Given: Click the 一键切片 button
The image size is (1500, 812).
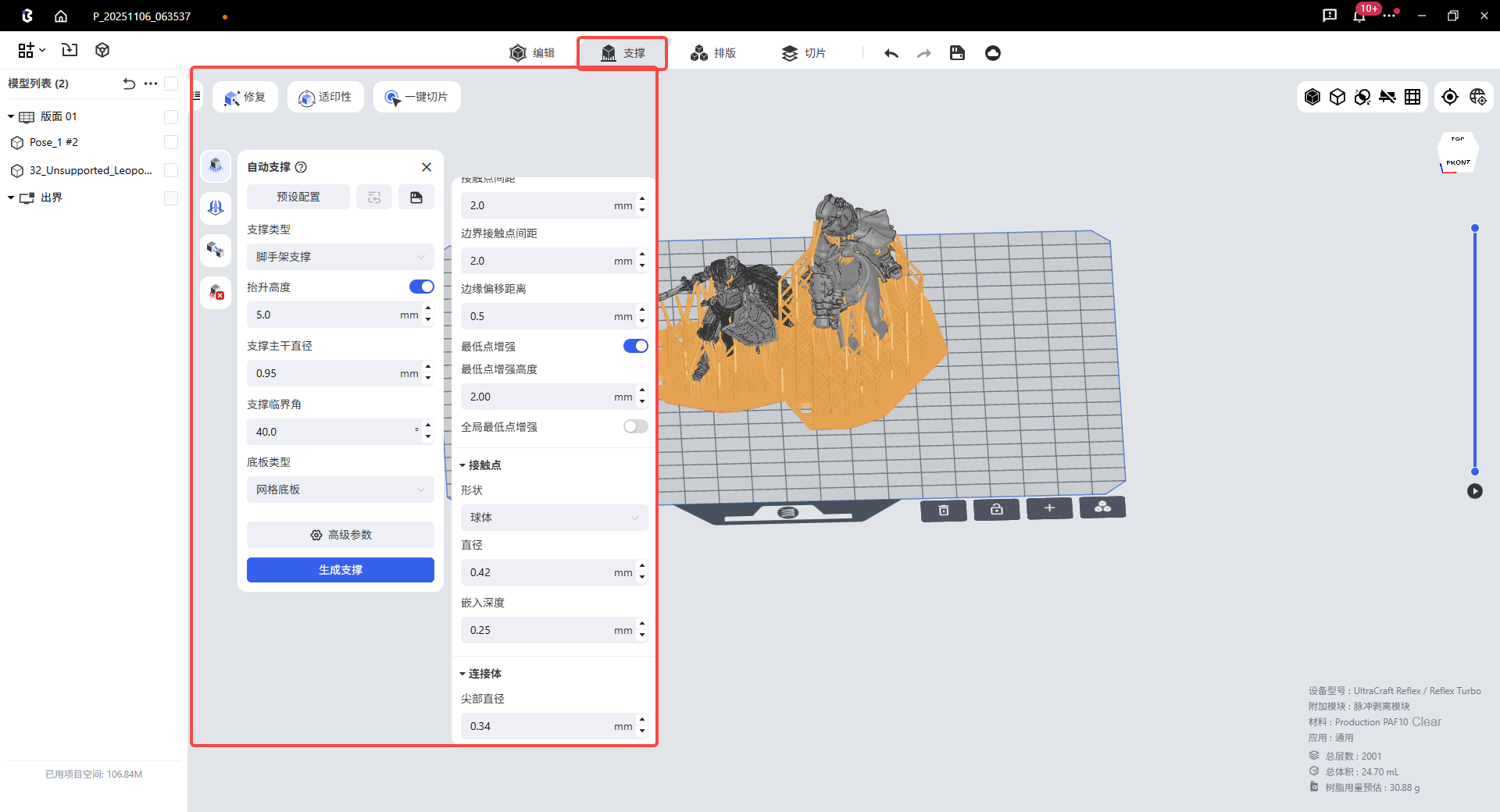Looking at the screenshot, I should point(417,97).
